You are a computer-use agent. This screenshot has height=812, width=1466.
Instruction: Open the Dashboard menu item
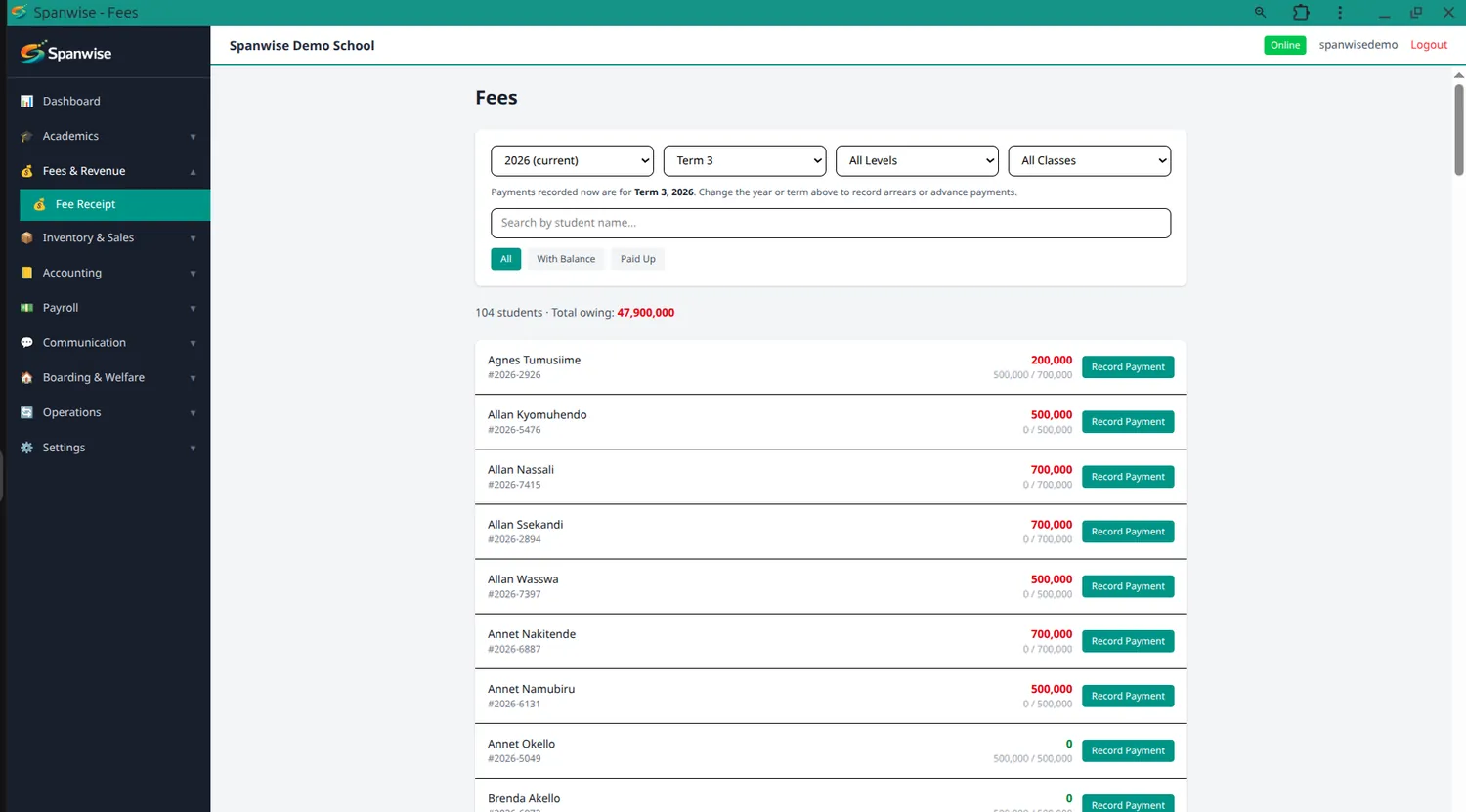pyautogui.click(x=108, y=102)
